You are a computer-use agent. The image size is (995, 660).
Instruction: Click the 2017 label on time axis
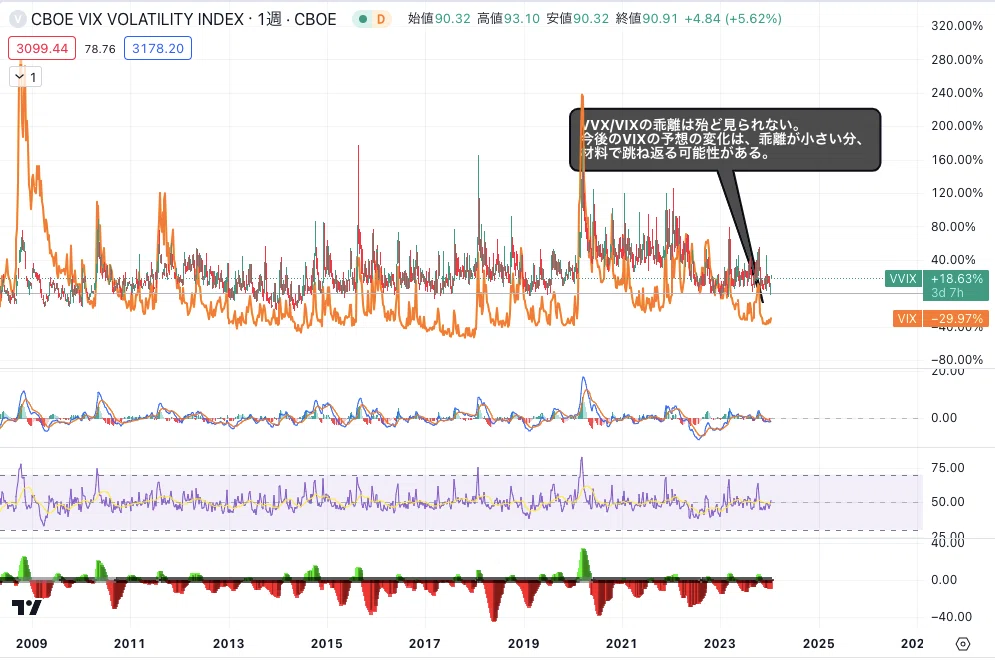(x=425, y=644)
